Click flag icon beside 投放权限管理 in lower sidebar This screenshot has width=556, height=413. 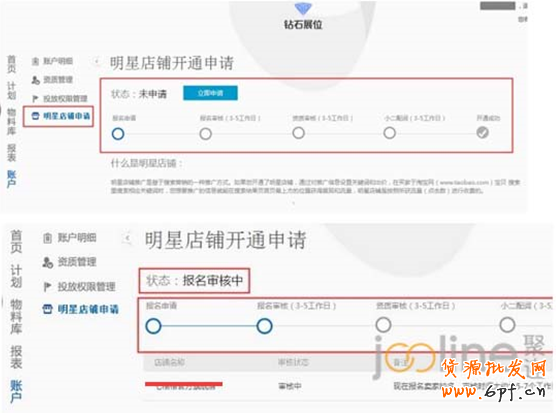pyautogui.click(x=47, y=286)
